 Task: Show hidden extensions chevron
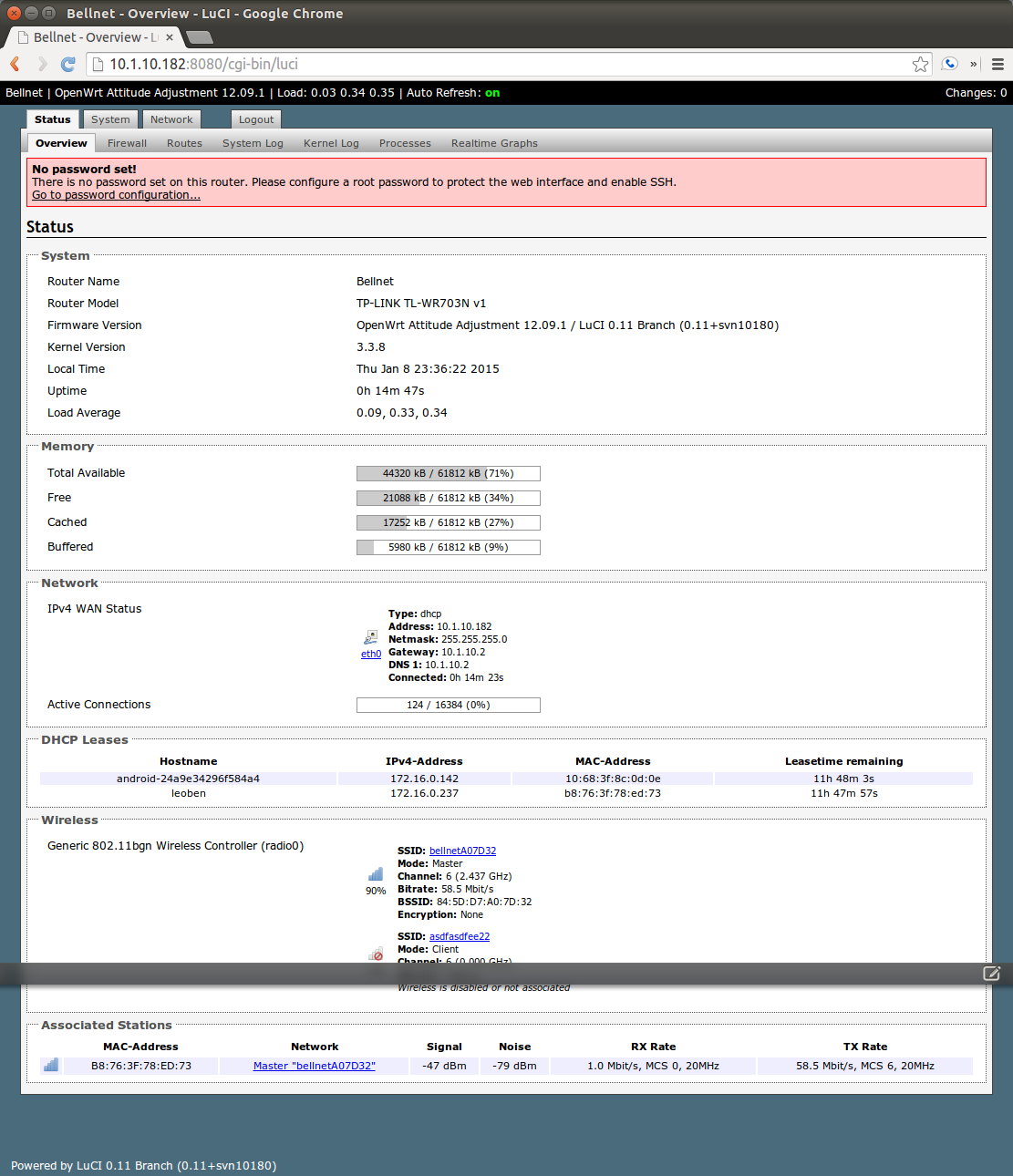[974, 64]
